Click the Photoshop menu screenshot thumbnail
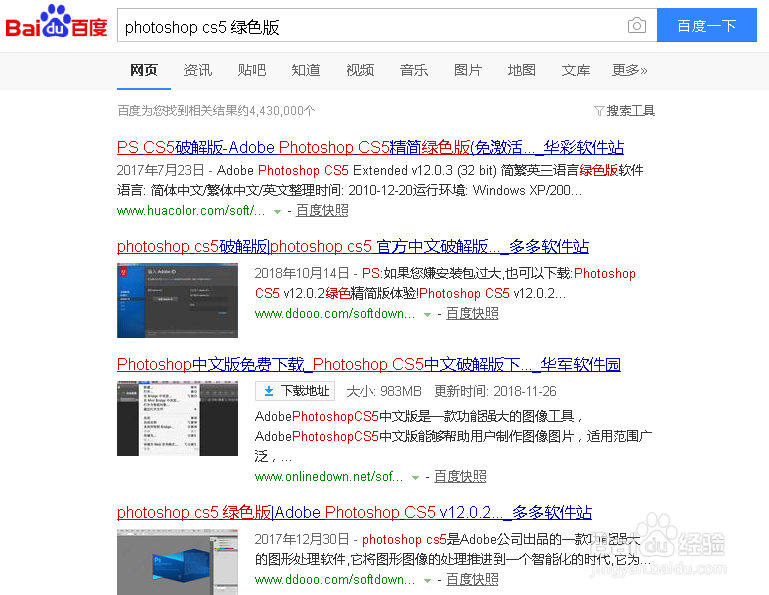The height and width of the screenshot is (595, 769). pos(177,419)
